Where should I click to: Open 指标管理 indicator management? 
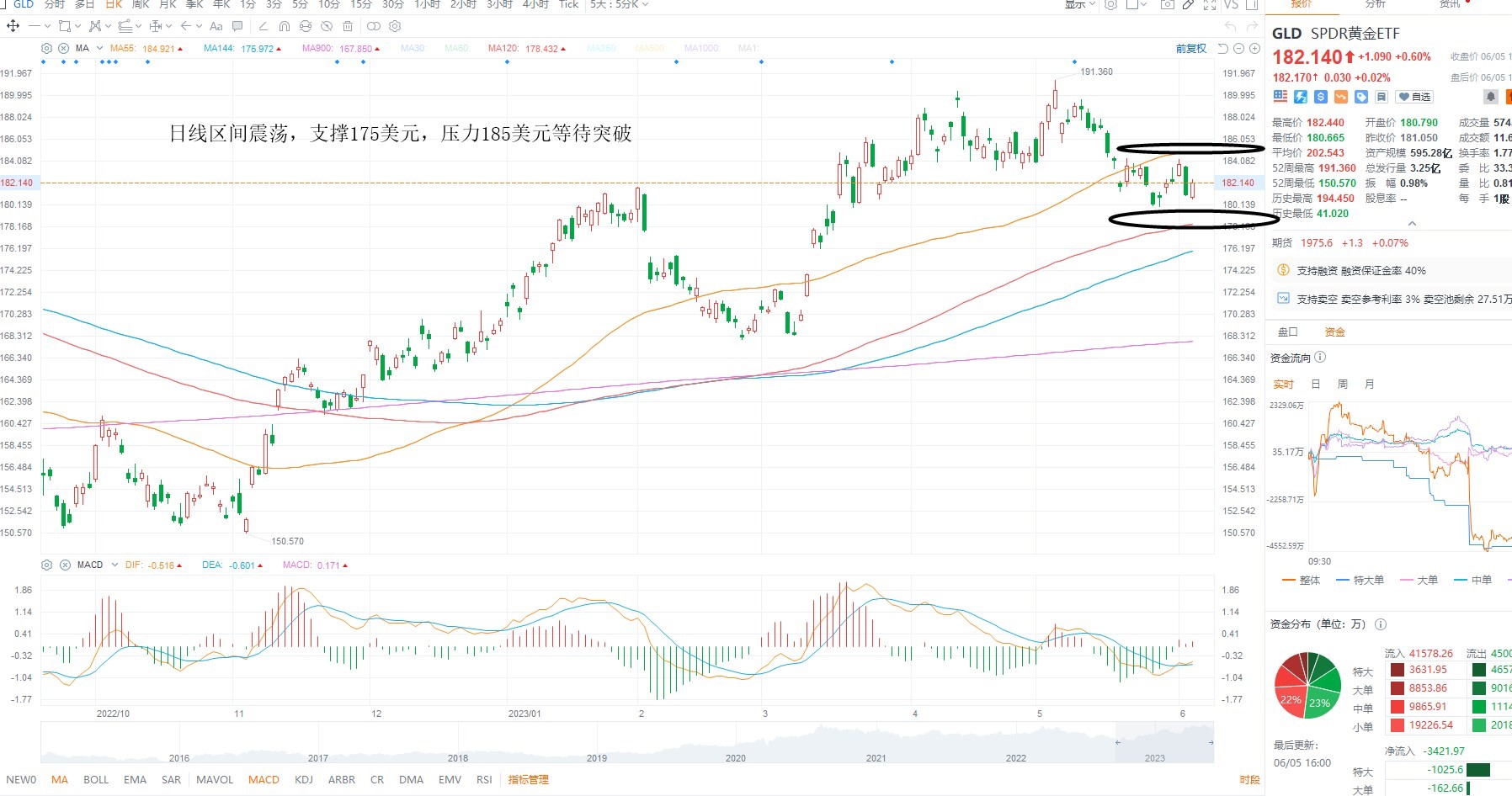528,779
